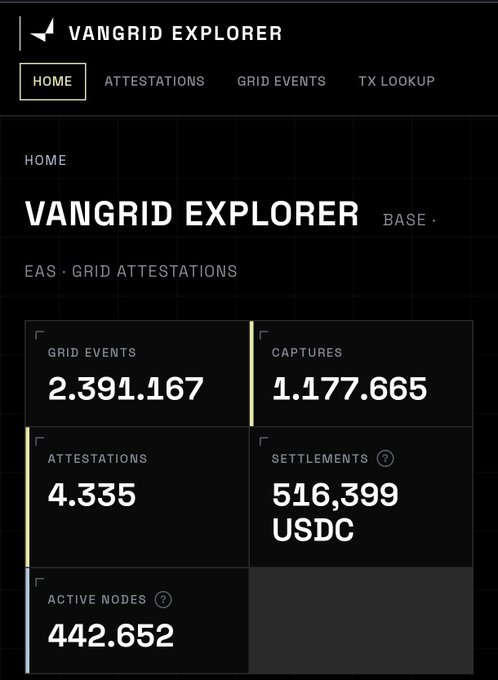Select the Home tab
The image size is (498, 680).
pos(52,82)
